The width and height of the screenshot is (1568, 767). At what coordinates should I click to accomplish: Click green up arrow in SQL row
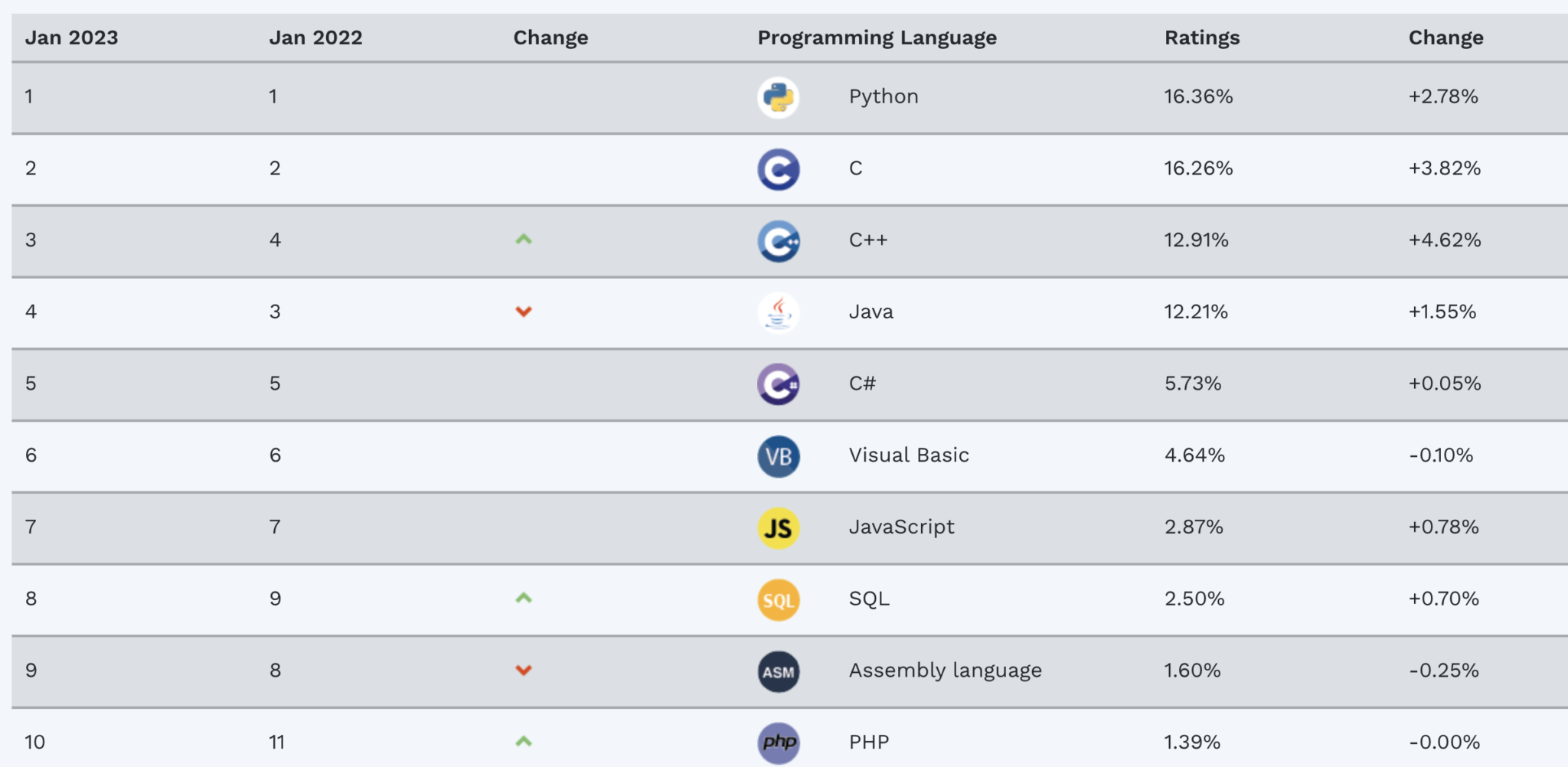524,598
